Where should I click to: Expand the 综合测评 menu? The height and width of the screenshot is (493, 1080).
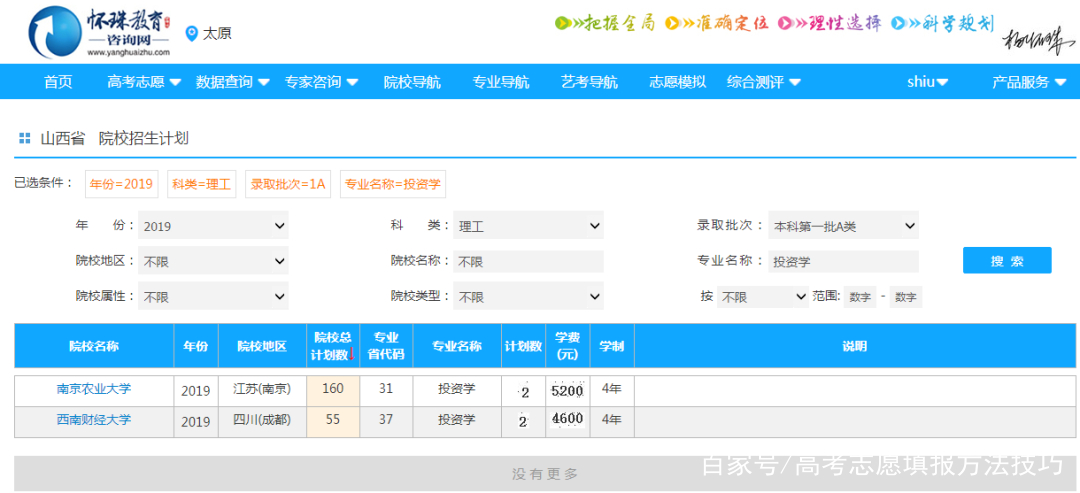click(764, 82)
